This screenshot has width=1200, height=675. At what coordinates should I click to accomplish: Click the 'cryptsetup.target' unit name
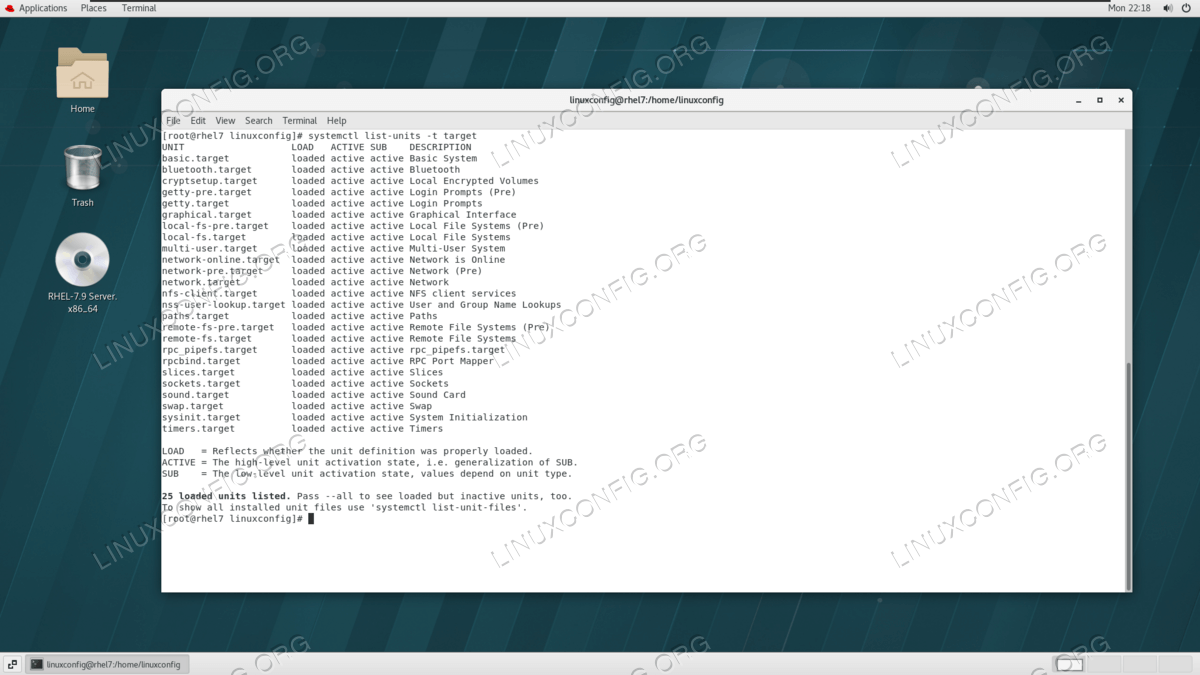point(210,181)
